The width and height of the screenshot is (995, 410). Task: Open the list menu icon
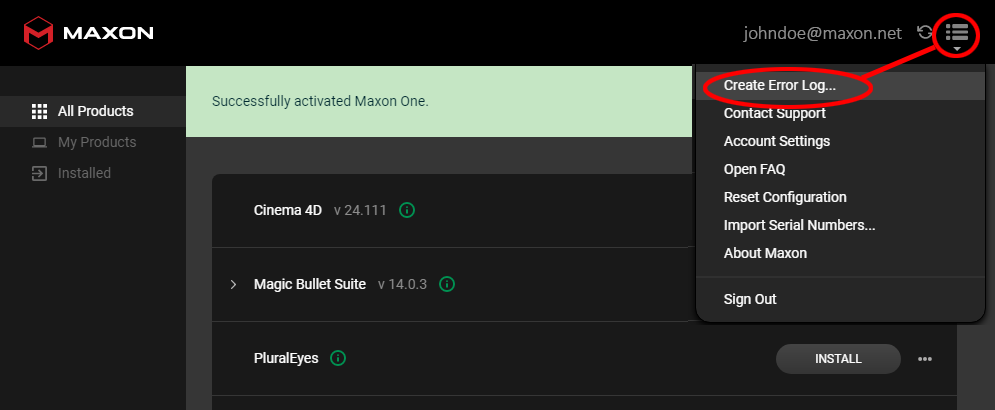pyautogui.click(x=956, y=32)
